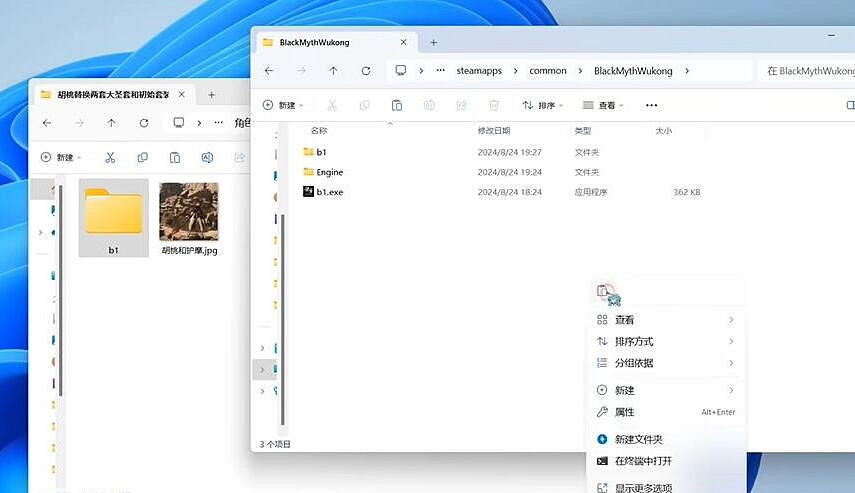Click common in the address bar
This screenshot has height=493, width=855.
(x=548, y=71)
